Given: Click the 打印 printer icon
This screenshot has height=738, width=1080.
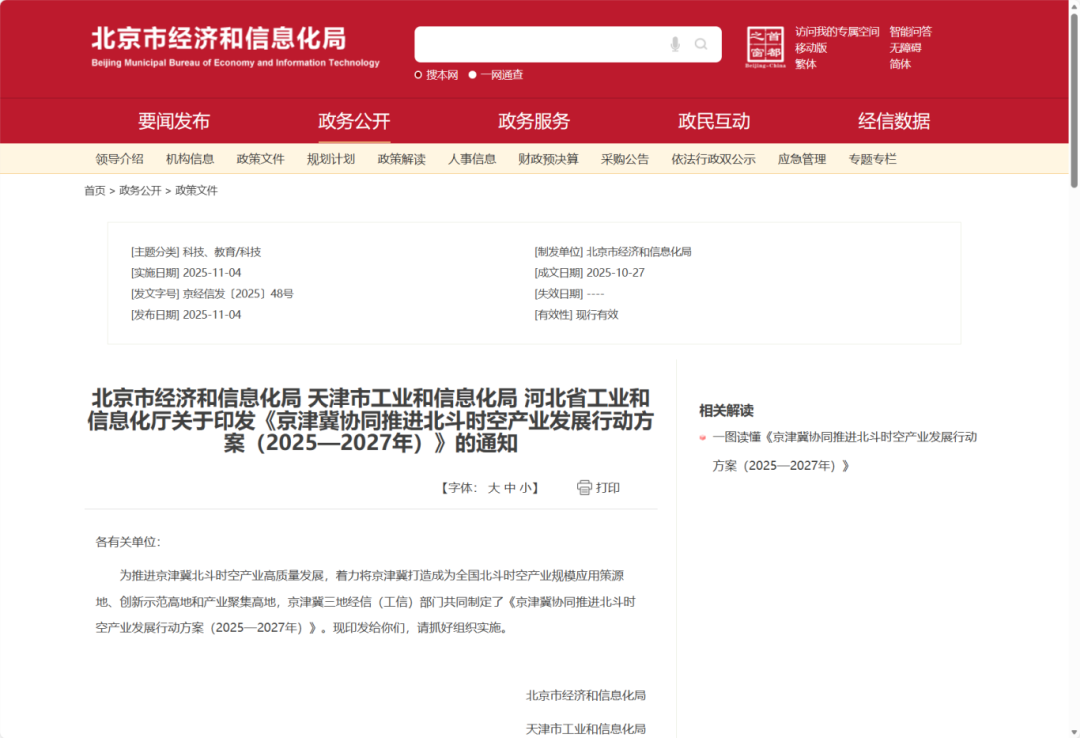Looking at the screenshot, I should [x=584, y=487].
